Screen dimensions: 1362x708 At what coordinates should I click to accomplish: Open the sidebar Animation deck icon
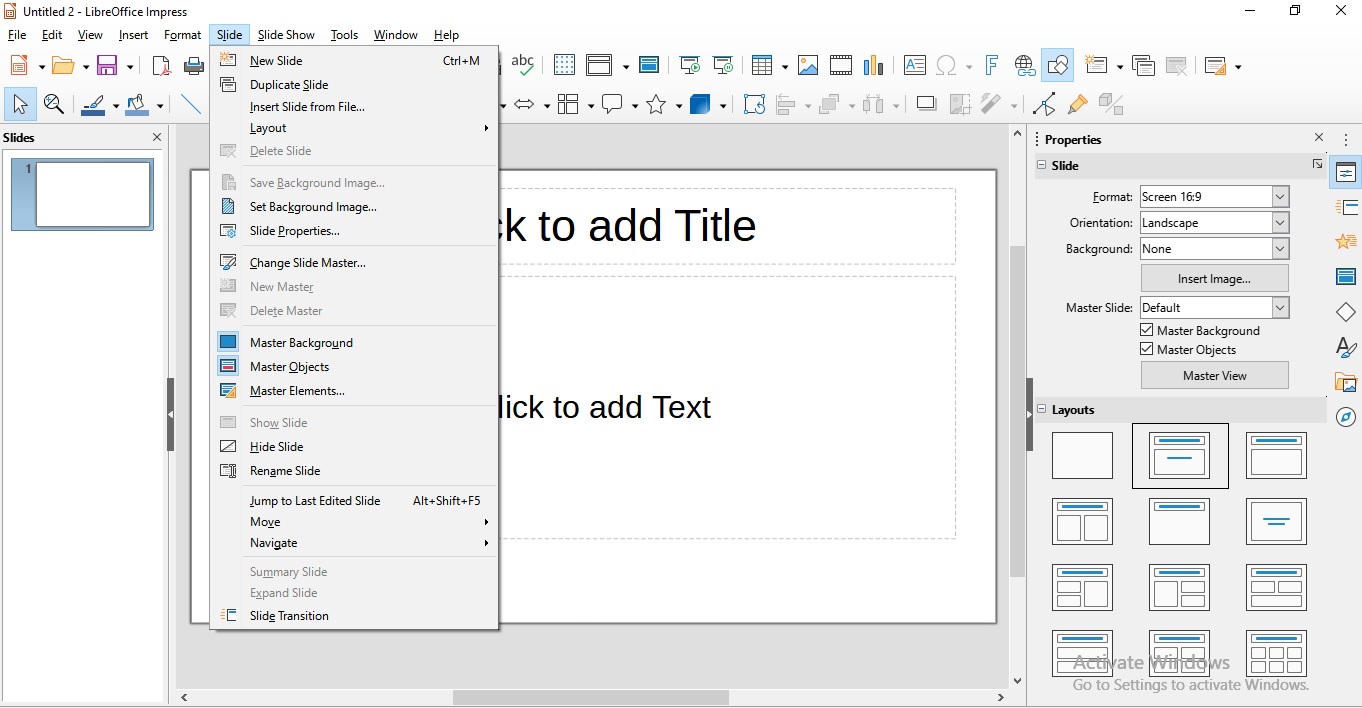coord(1346,242)
